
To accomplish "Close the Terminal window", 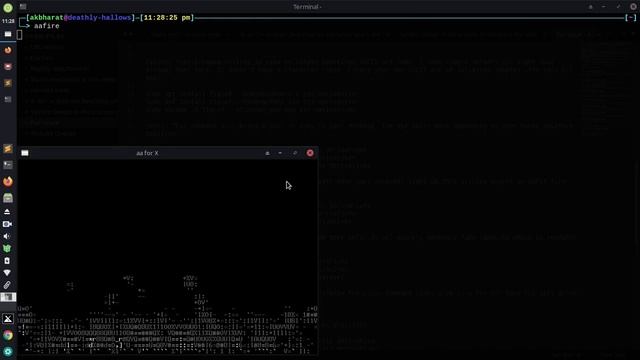I will [x=633, y=7].
